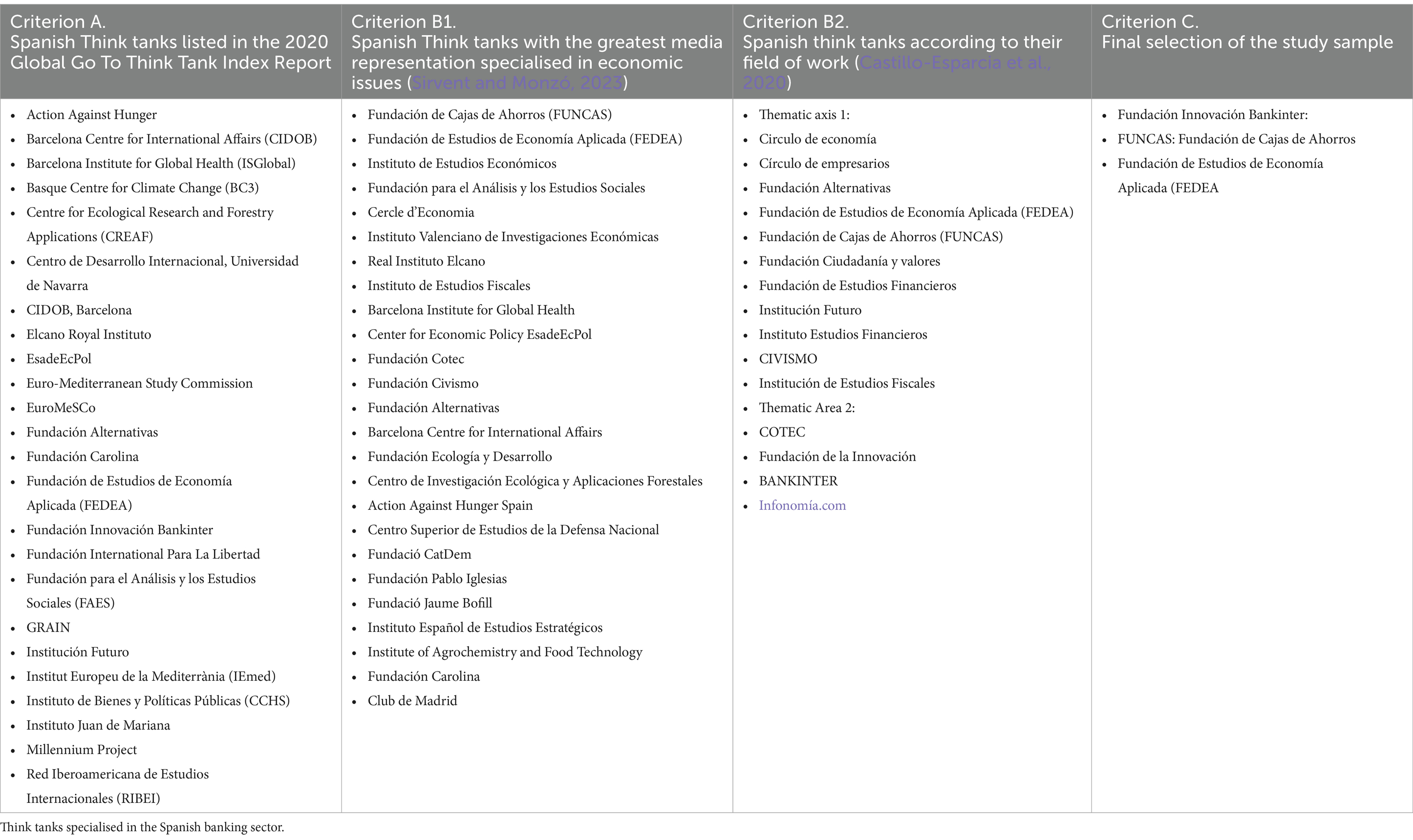This screenshot has width=1413, height=840.
Task: Select the Criterion B1. column header
Action: [x=536, y=51]
